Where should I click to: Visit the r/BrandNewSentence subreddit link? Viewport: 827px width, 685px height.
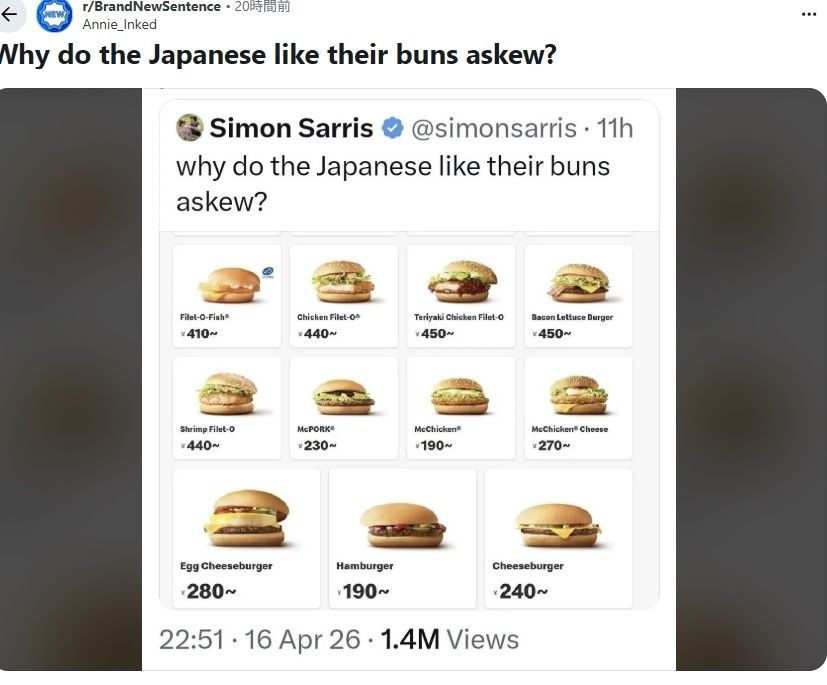(x=151, y=7)
